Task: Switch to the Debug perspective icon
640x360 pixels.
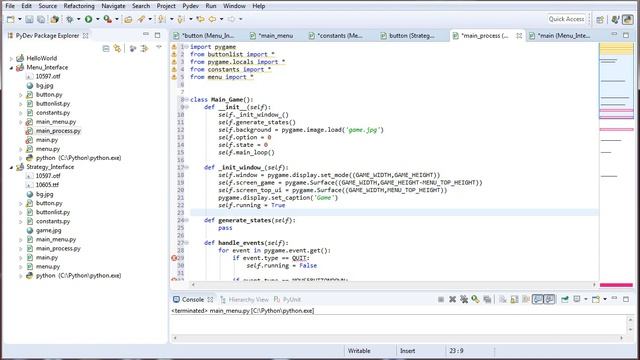Action: (x=615, y=19)
